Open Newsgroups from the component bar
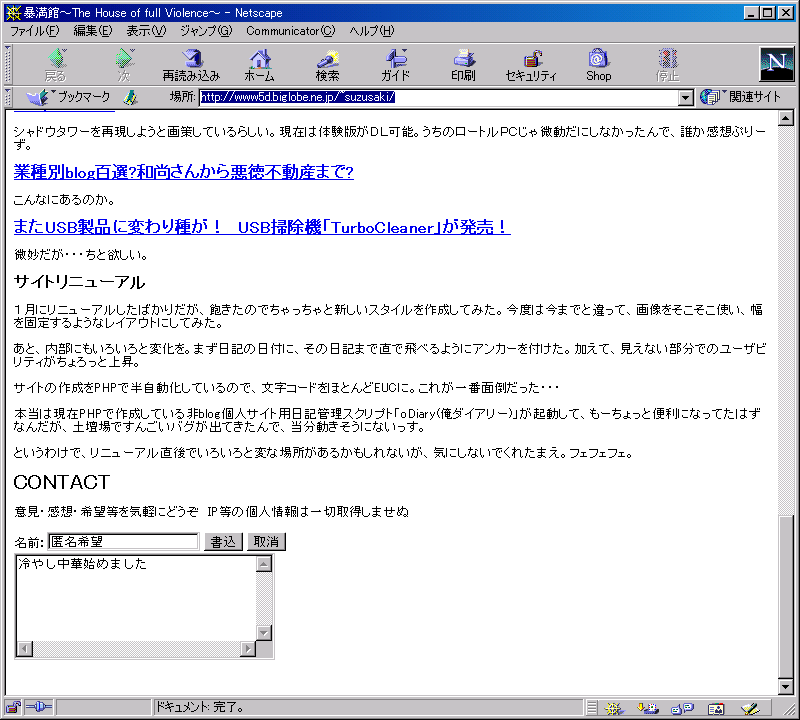The image size is (800, 720). click(x=682, y=708)
